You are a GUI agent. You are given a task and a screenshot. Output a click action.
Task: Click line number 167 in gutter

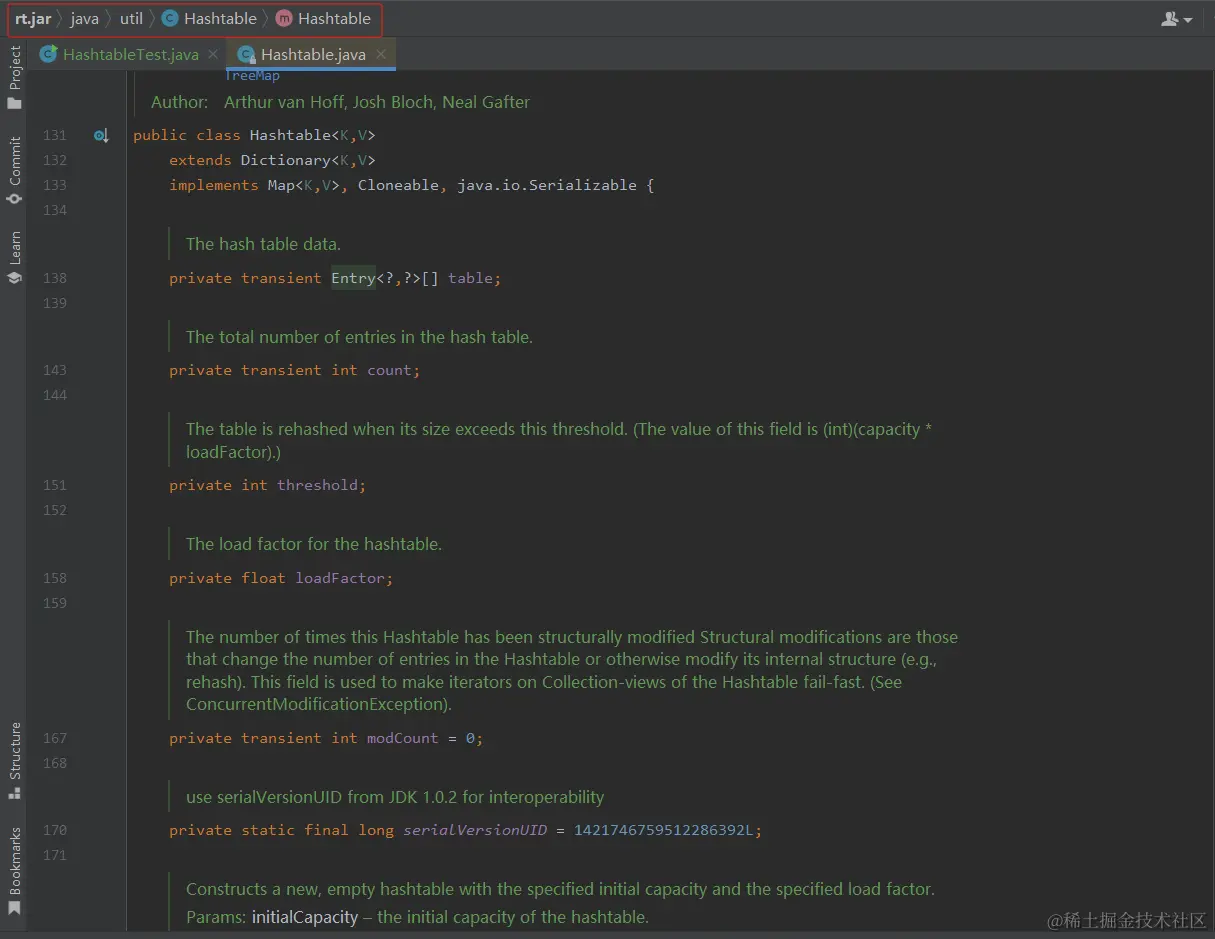click(55, 738)
